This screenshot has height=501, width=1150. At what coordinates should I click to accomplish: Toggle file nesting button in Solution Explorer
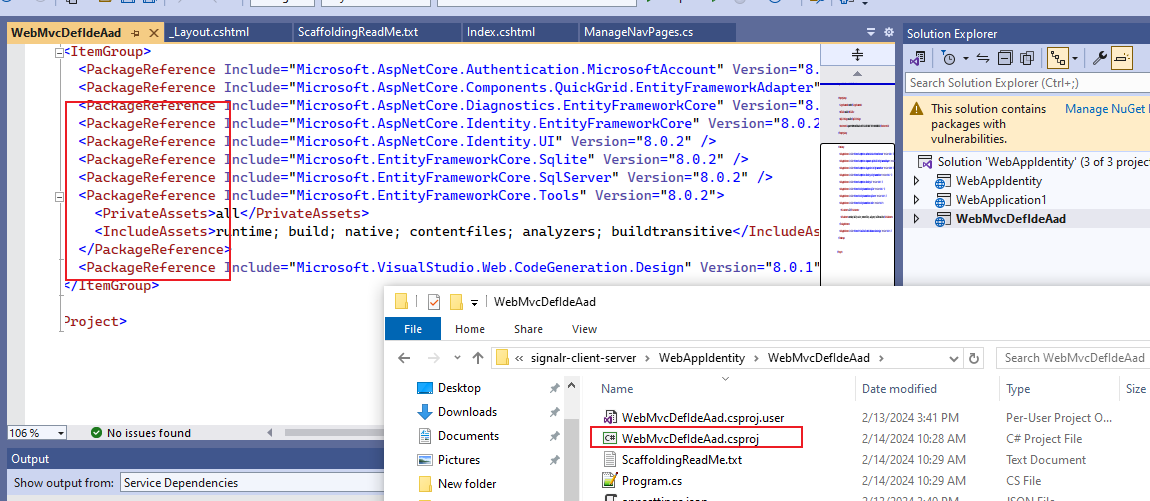[x=1057, y=57]
